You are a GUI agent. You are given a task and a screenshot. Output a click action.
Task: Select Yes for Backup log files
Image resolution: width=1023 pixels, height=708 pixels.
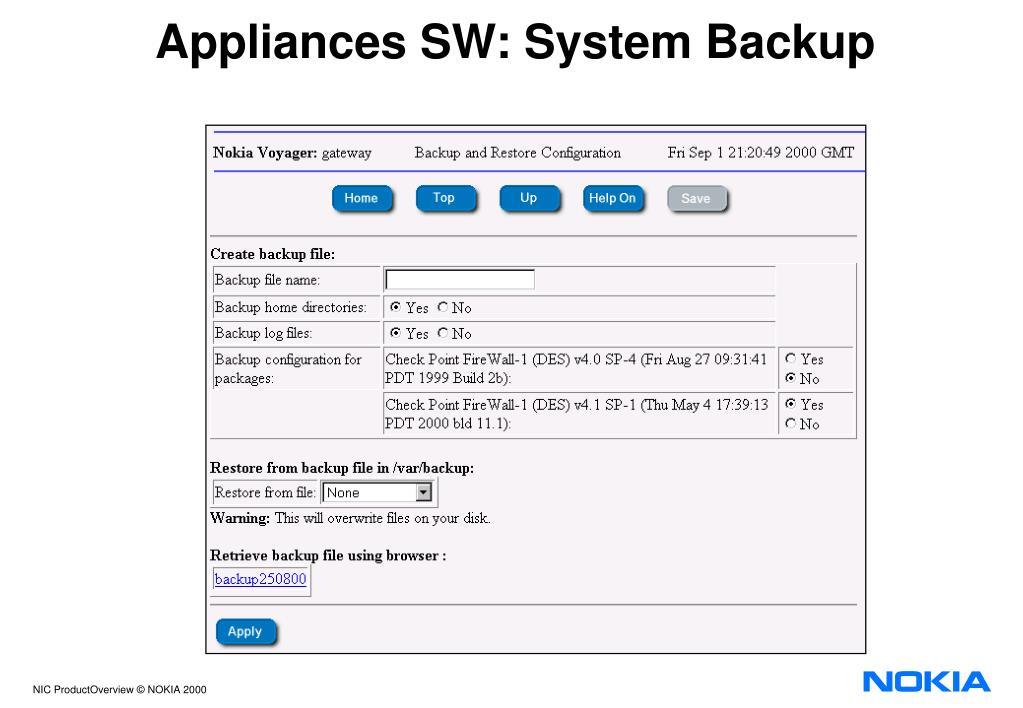point(395,333)
